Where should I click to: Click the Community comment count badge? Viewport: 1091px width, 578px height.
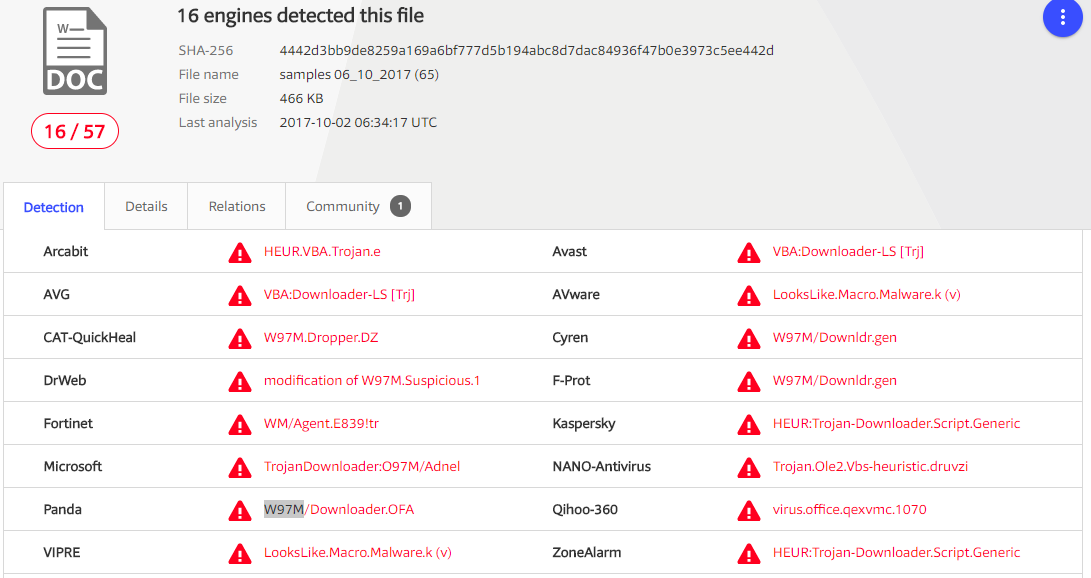coord(400,206)
